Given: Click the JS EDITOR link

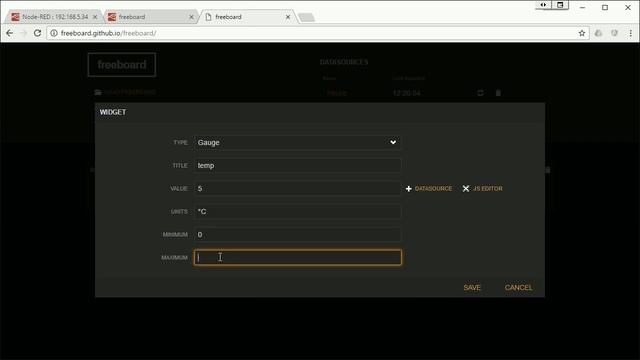Looking at the screenshot, I should click(488, 189).
